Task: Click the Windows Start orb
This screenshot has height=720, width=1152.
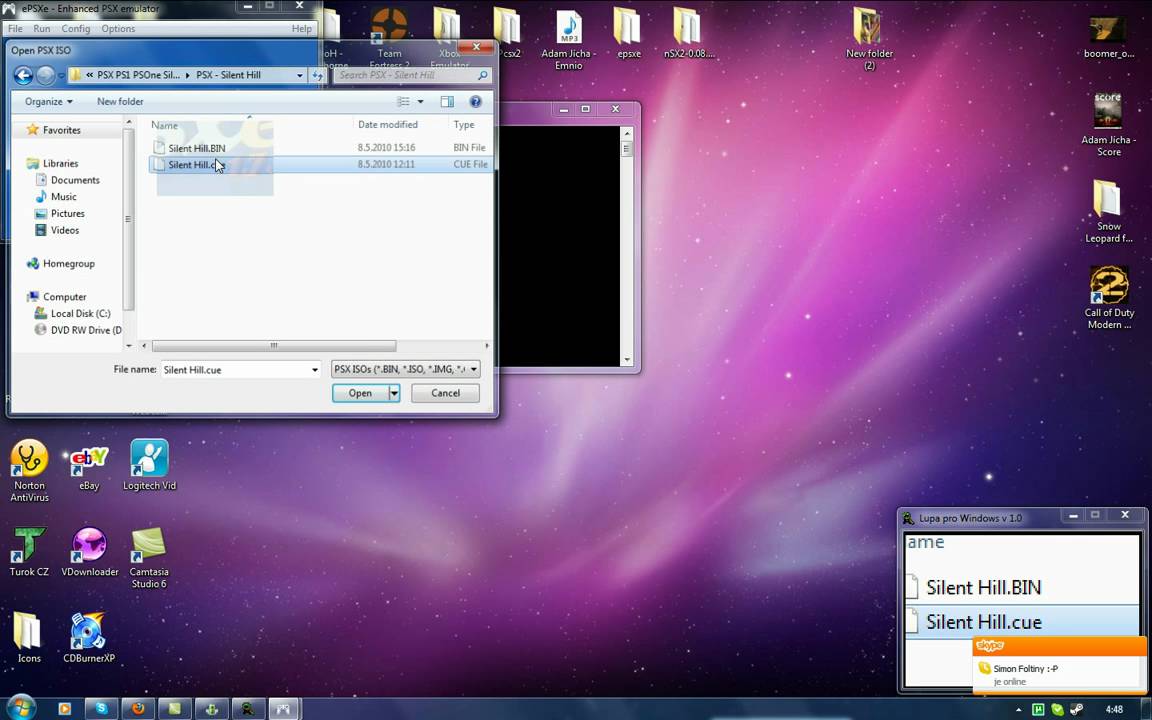Action: 20,707
